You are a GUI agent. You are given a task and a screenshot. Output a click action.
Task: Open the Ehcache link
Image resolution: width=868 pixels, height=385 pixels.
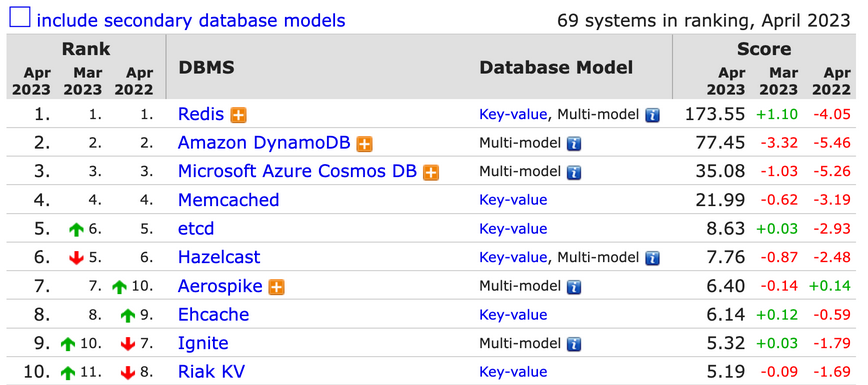coord(213,315)
